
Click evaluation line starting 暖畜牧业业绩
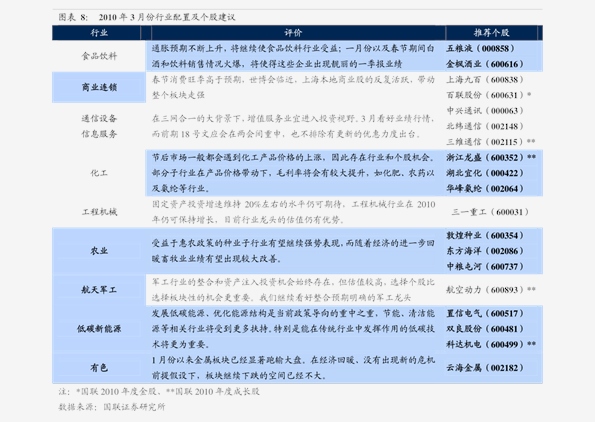pos(217,259)
